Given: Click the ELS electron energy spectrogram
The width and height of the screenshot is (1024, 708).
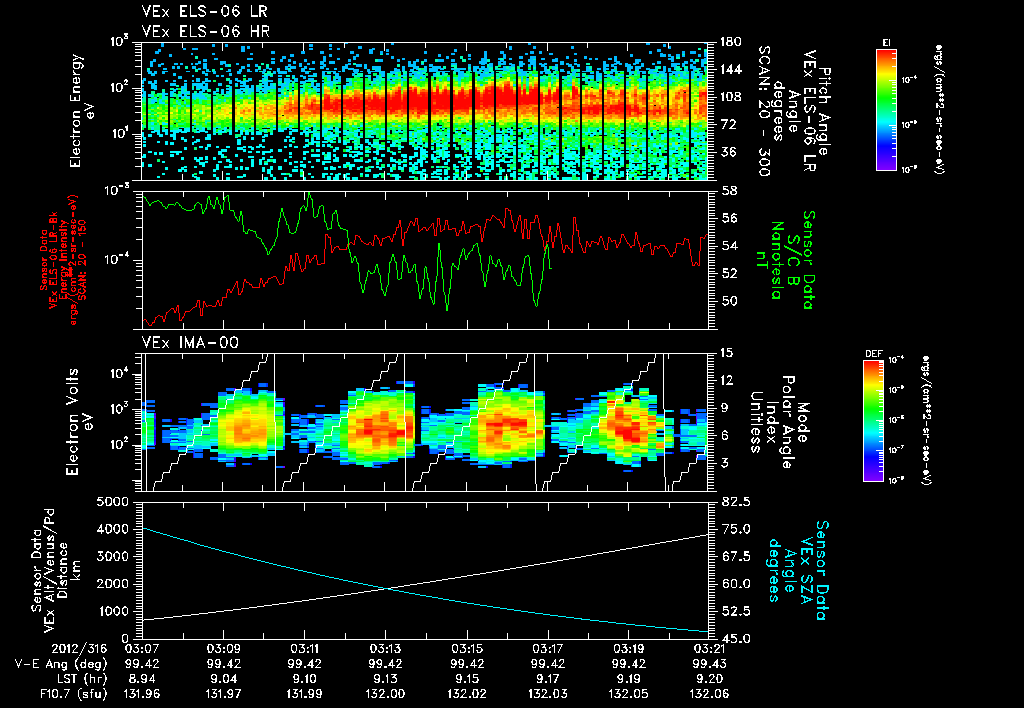Looking at the screenshot, I should coord(425,111).
